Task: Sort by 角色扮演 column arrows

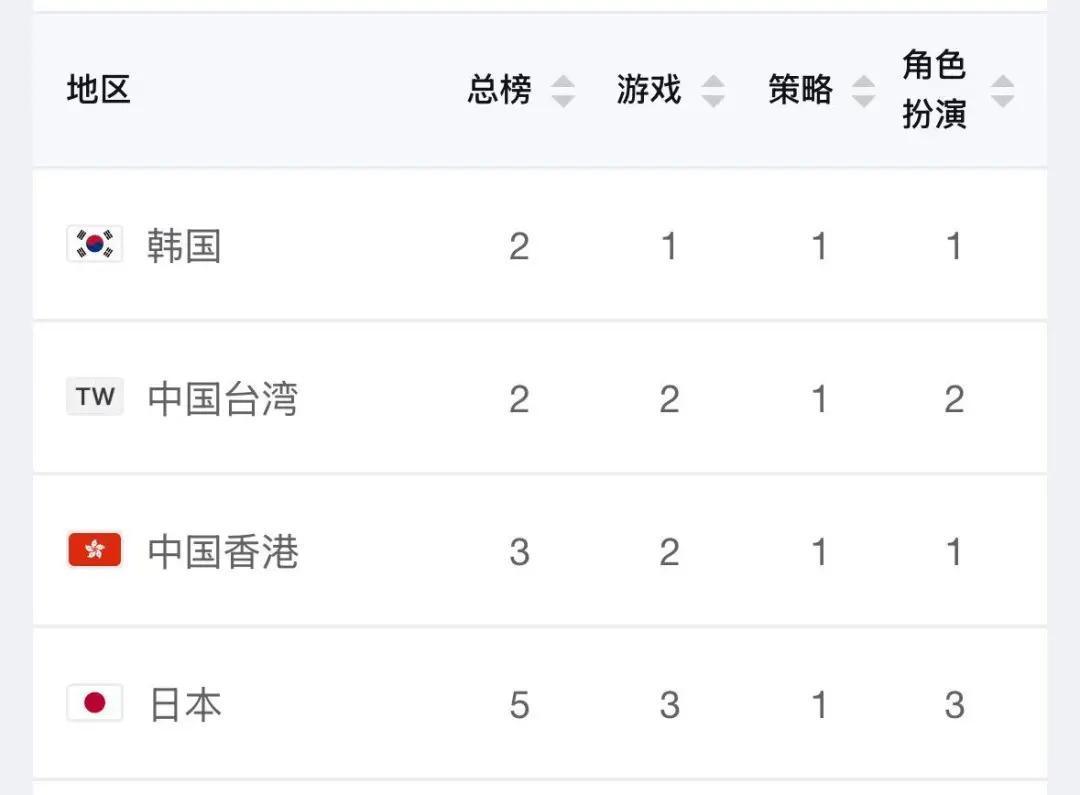Action: tap(1002, 91)
